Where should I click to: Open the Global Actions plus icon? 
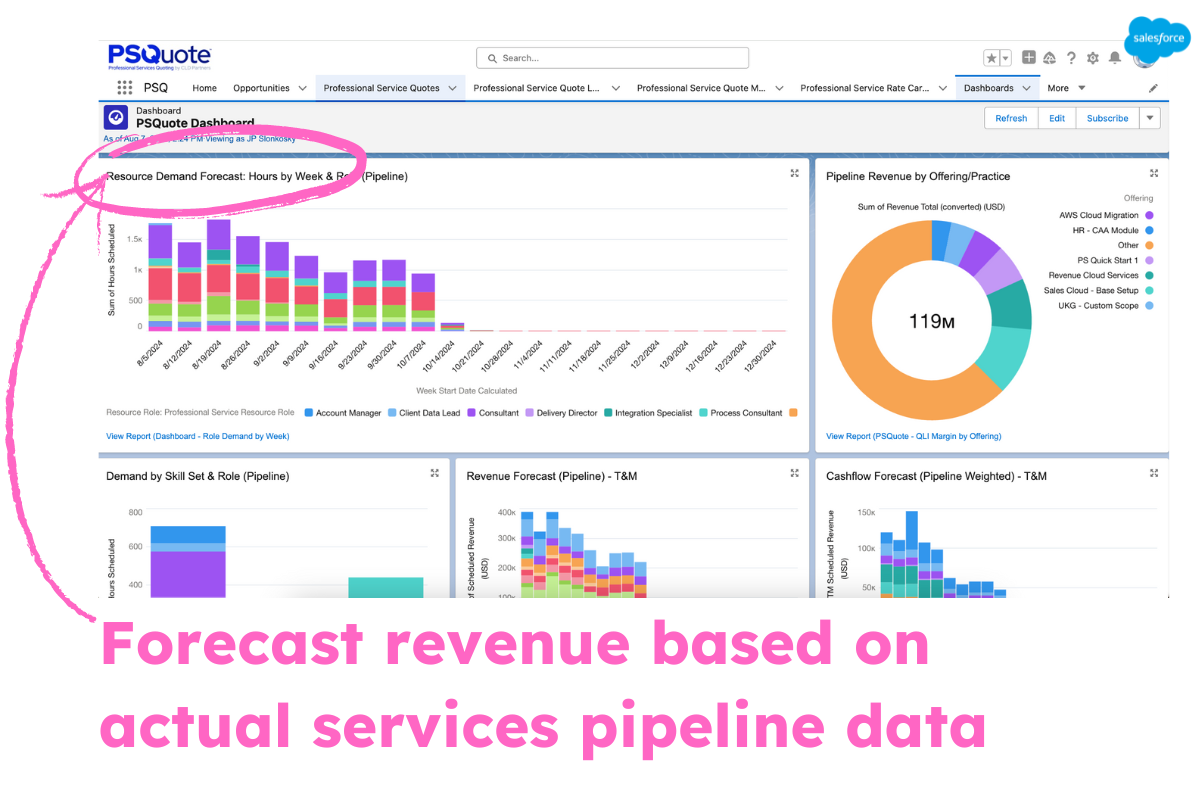tap(1029, 58)
